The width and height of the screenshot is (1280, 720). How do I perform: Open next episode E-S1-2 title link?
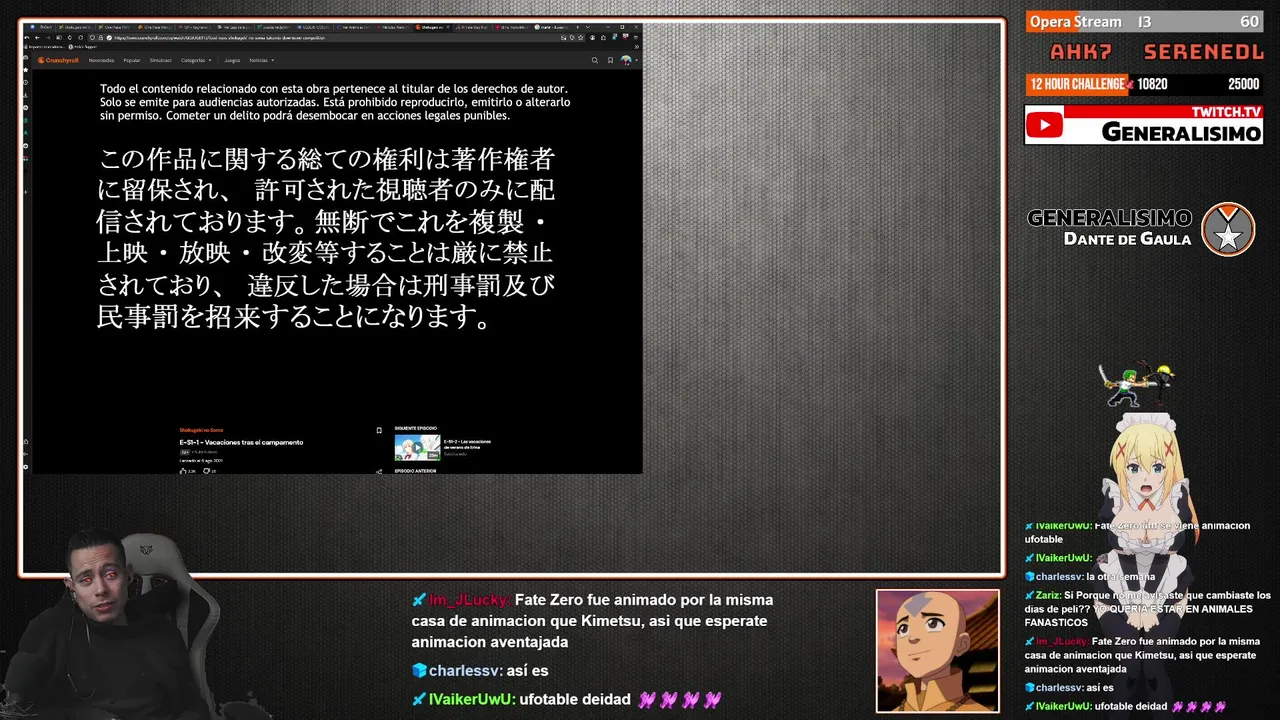point(467,444)
